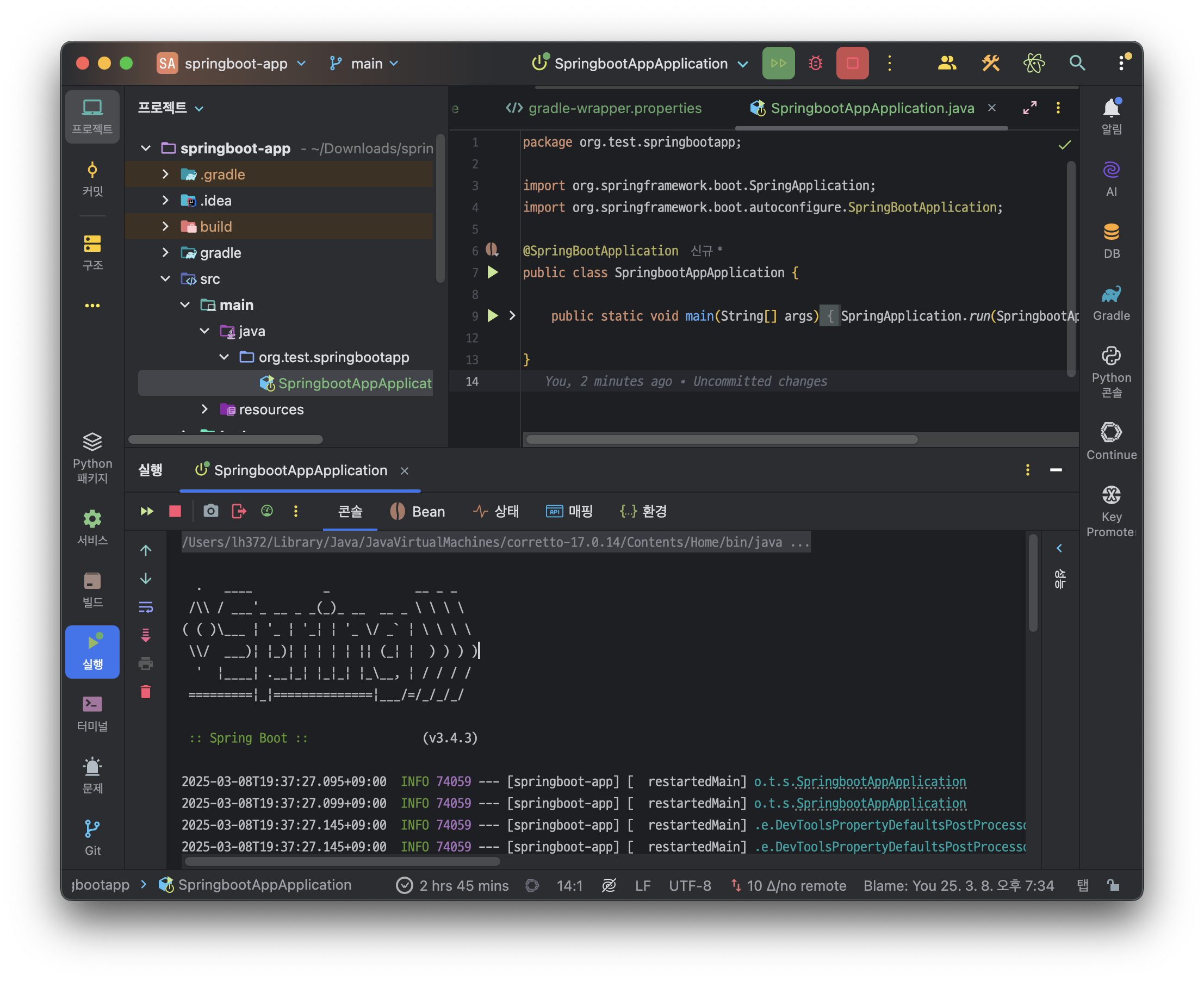Stop the running SpringbootAppApplication with red square
The width and height of the screenshot is (1204, 981).
[852, 63]
